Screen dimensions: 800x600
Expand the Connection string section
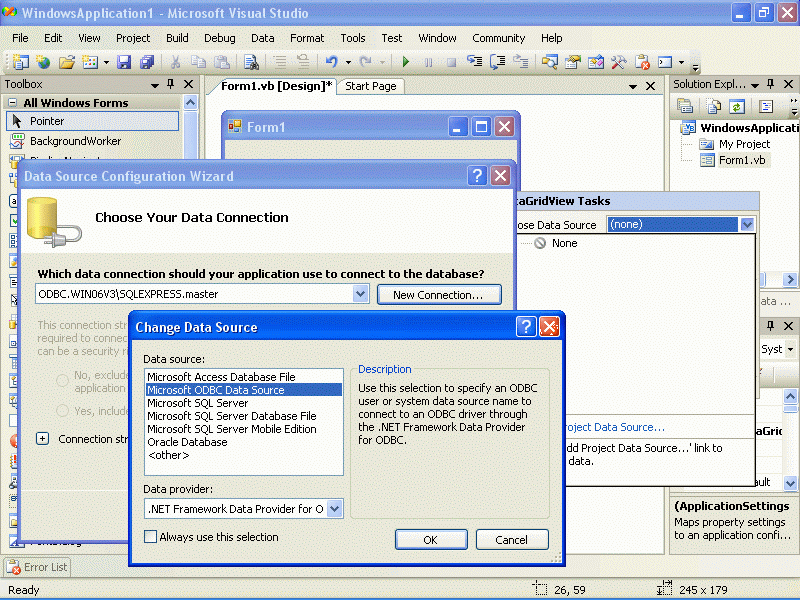[x=43, y=439]
